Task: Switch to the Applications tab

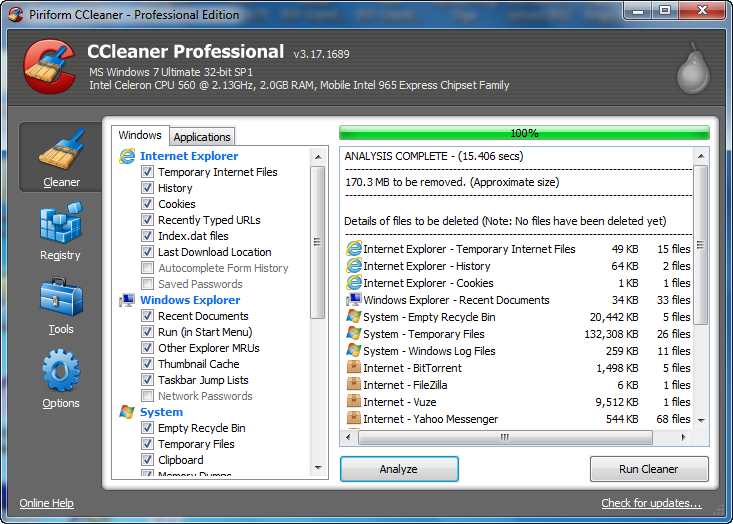Action: click(202, 137)
